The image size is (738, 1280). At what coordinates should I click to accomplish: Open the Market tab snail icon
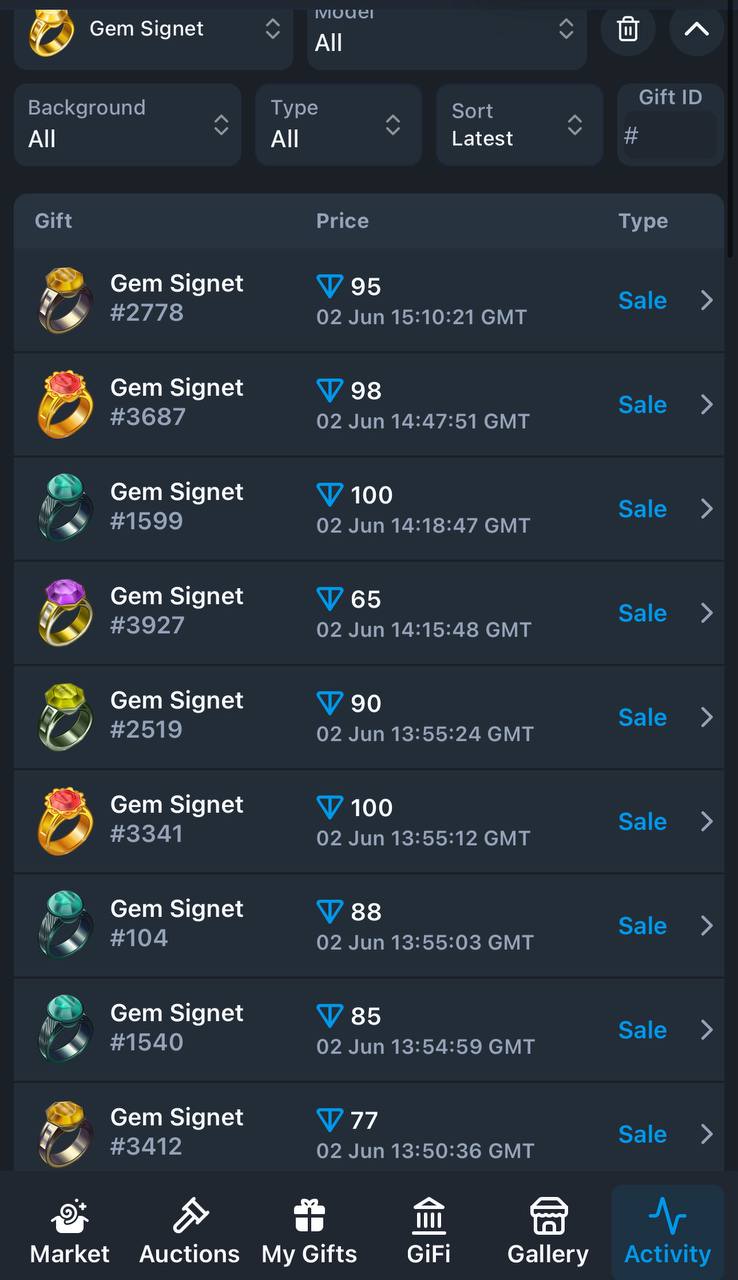pyautogui.click(x=70, y=1216)
